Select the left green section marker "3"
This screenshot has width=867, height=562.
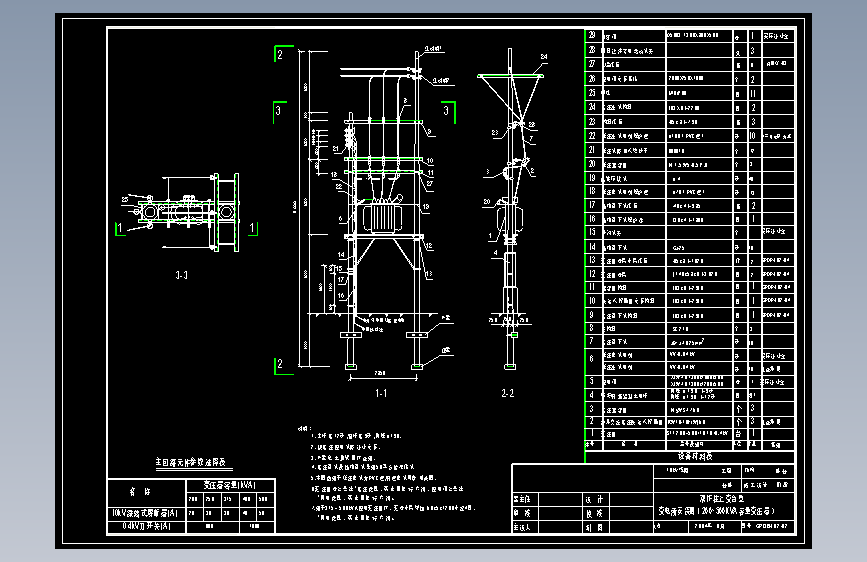(x=278, y=111)
